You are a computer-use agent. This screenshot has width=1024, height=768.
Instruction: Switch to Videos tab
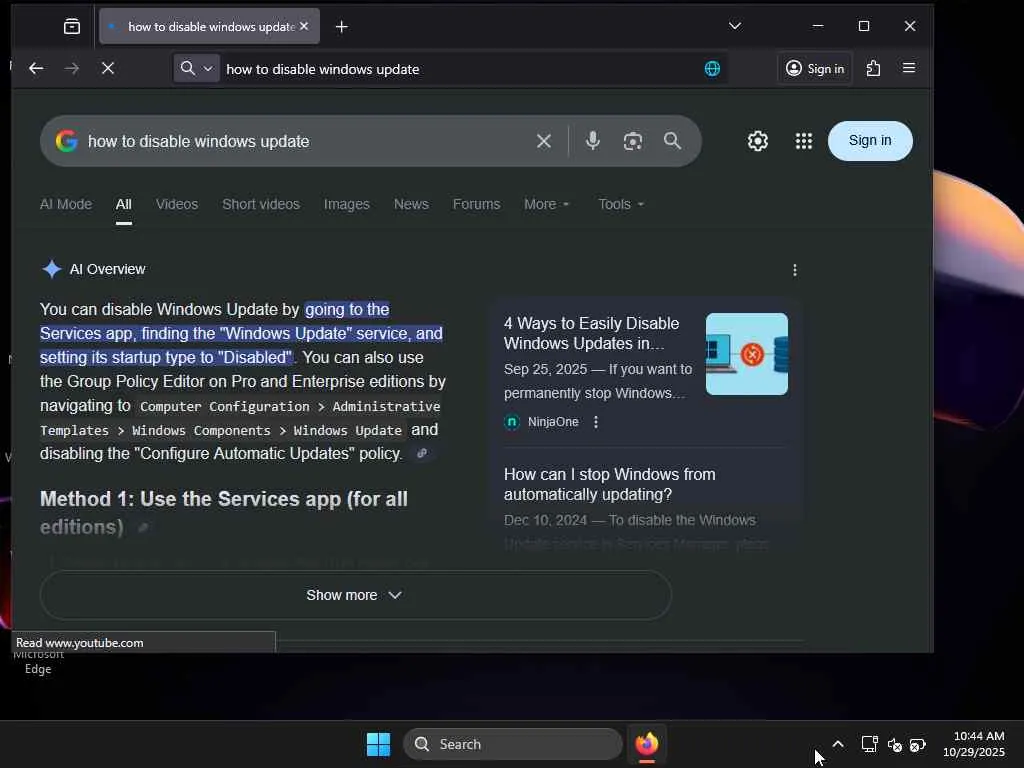pos(176,204)
